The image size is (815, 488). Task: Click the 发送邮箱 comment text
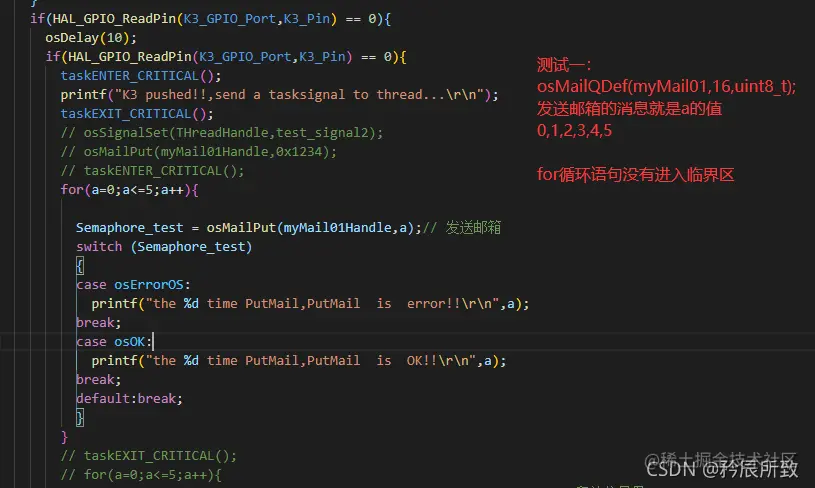[x=473, y=228]
